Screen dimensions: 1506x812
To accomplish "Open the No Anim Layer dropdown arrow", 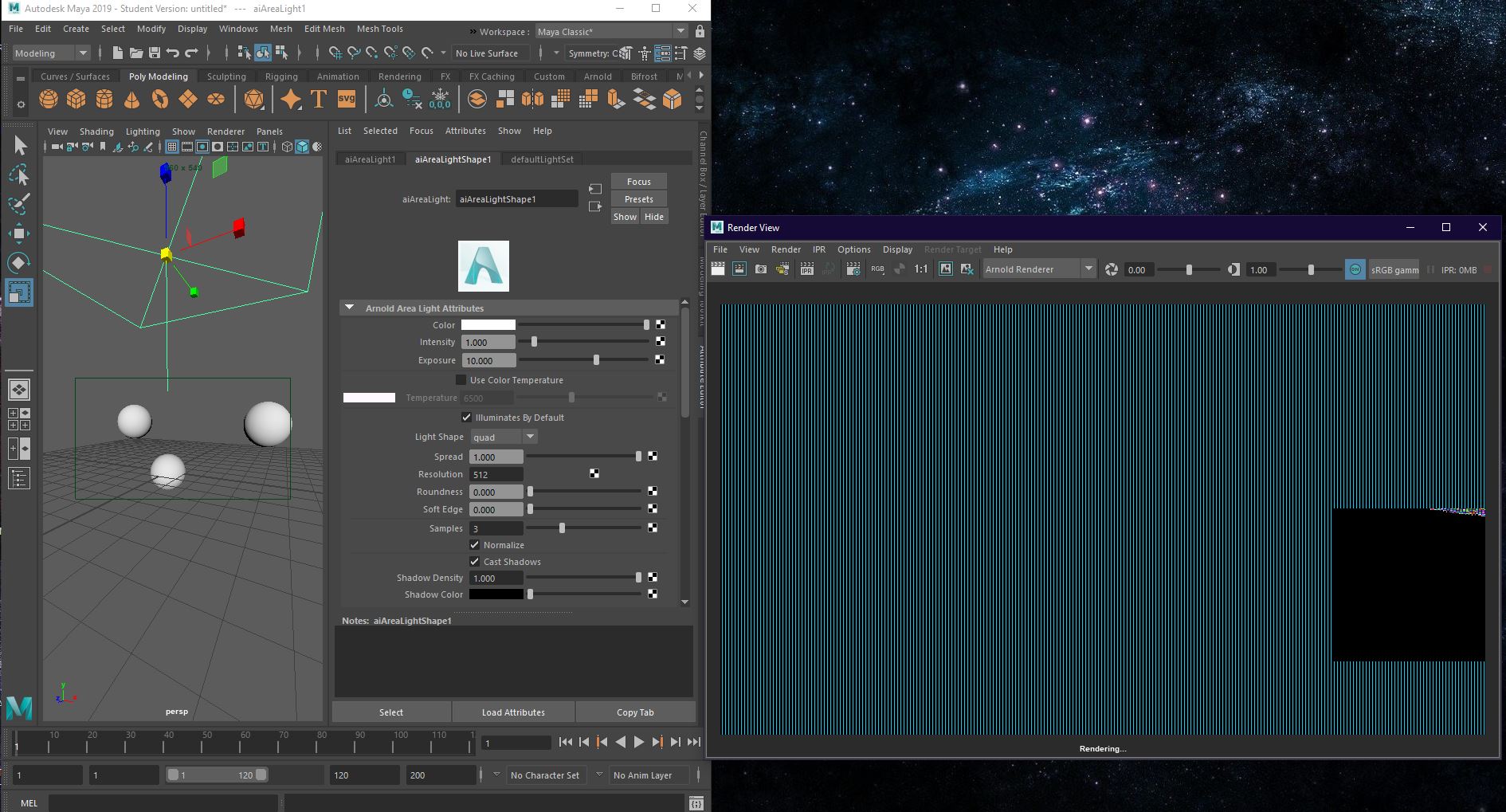I will click(x=599, y=775).
